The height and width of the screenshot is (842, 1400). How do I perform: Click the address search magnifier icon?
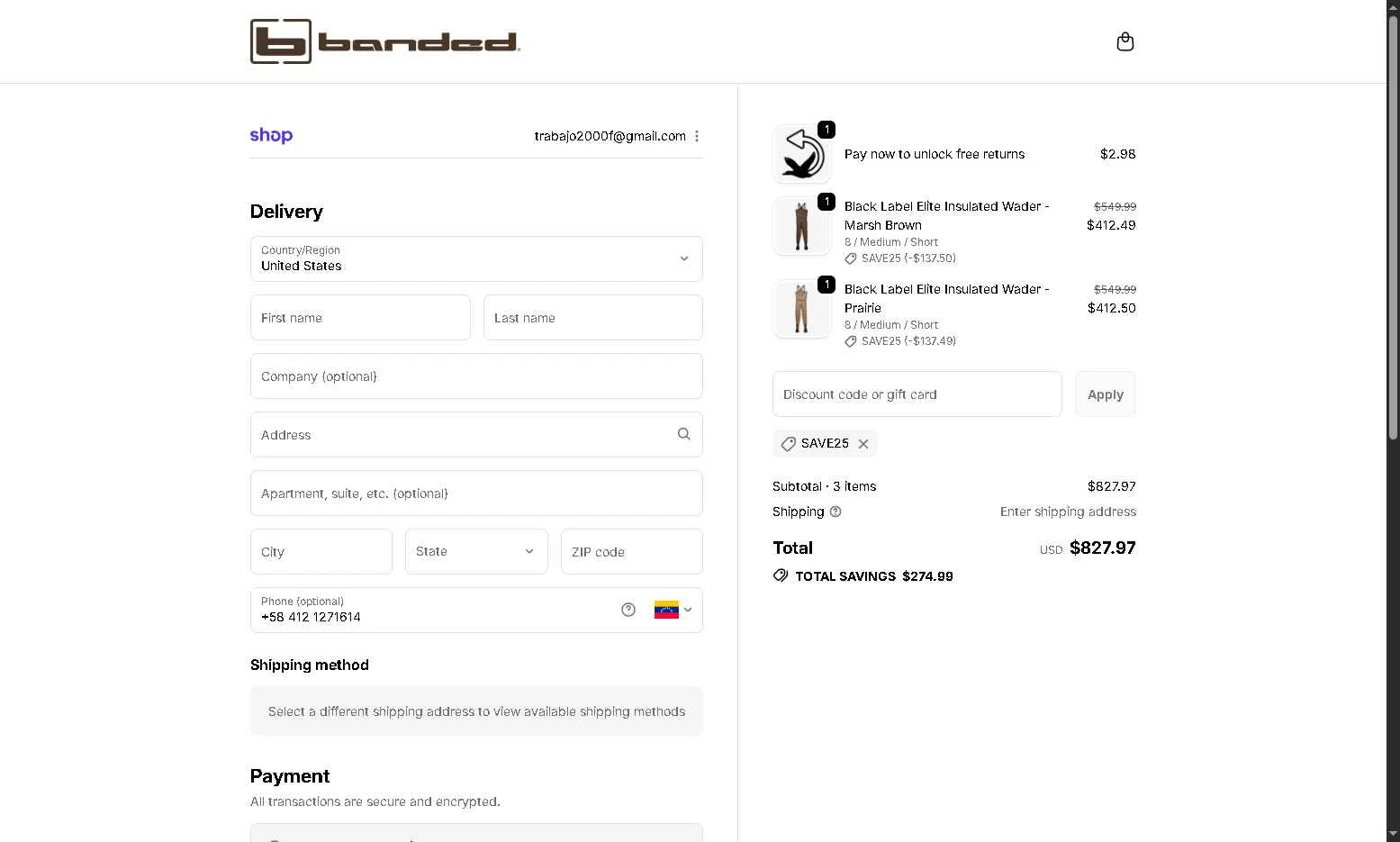coord(684,434)
